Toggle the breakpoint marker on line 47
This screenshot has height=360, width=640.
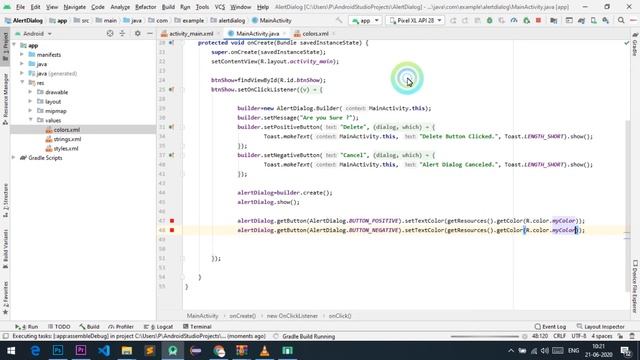click(x=172, y=221)
